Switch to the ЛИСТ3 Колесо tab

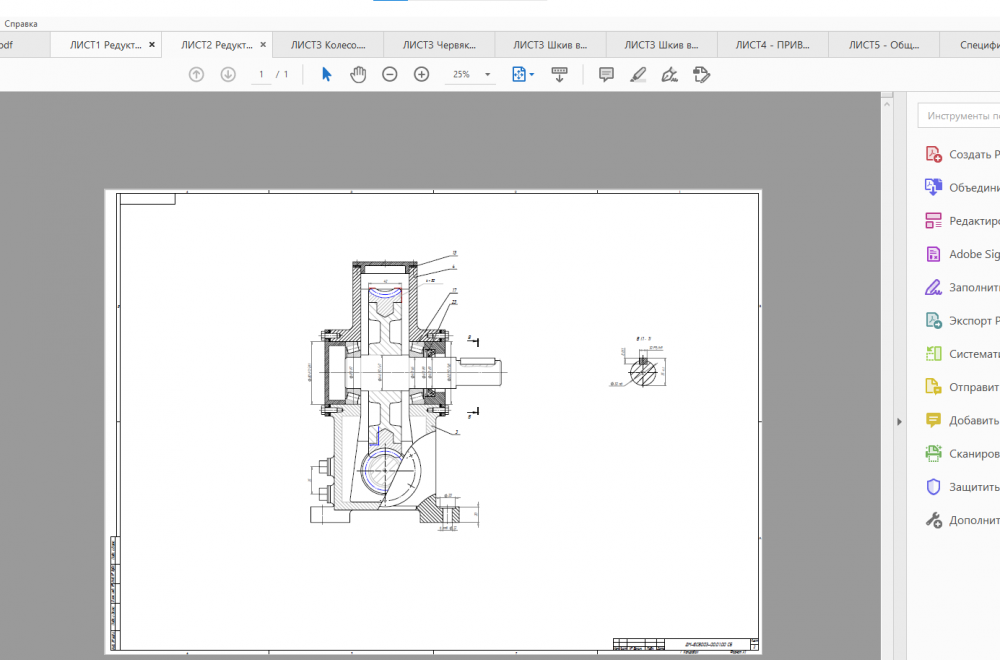321,45
